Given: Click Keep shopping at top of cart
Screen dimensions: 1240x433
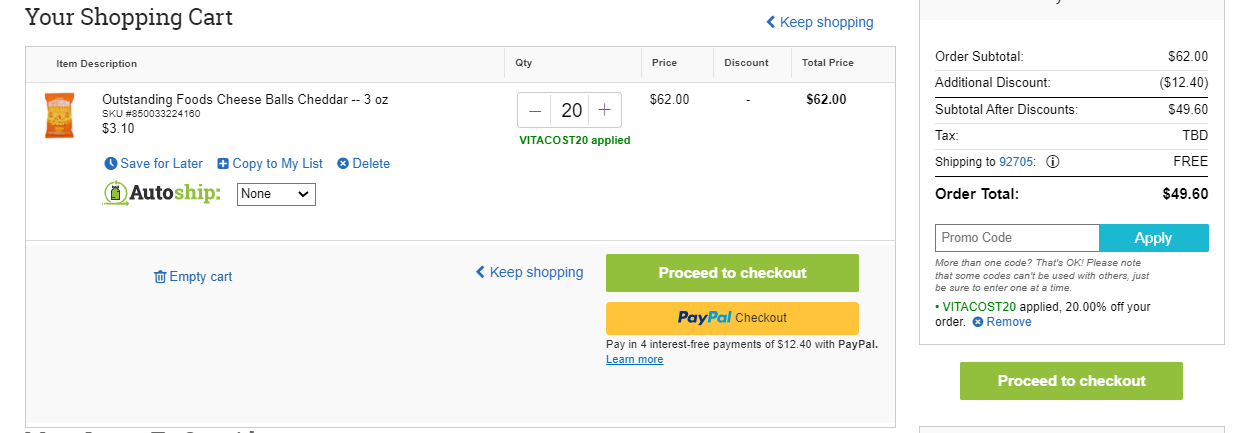Looking at the screenshot, I should 820,22.
